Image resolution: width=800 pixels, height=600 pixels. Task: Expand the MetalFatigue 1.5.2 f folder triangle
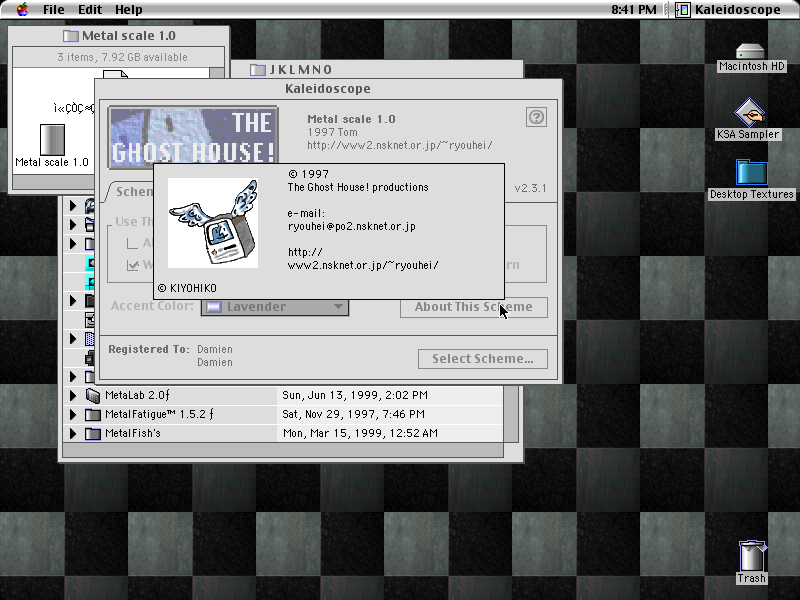[x=73, y=414]
